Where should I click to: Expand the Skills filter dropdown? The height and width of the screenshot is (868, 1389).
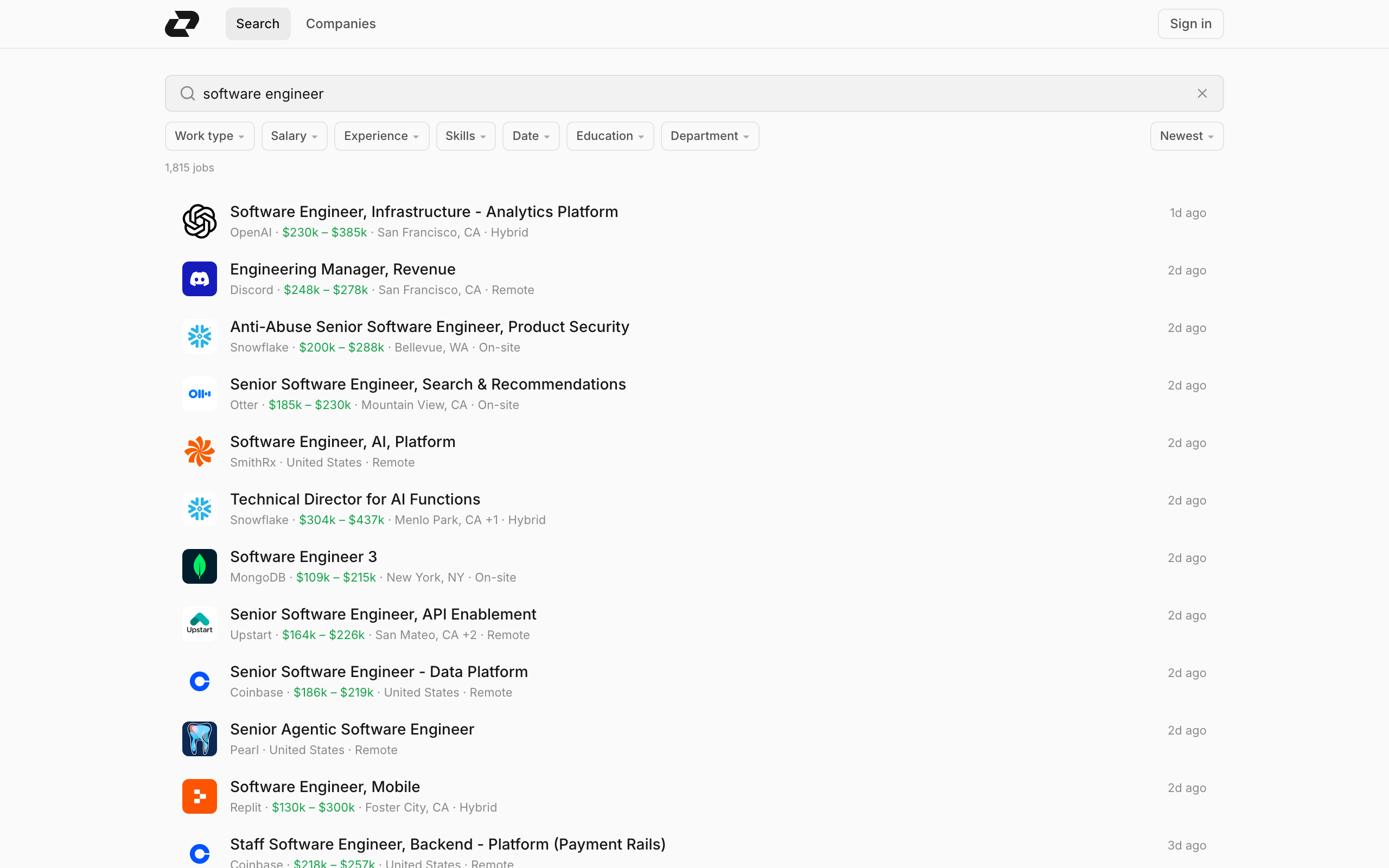[x=465, y=136]
